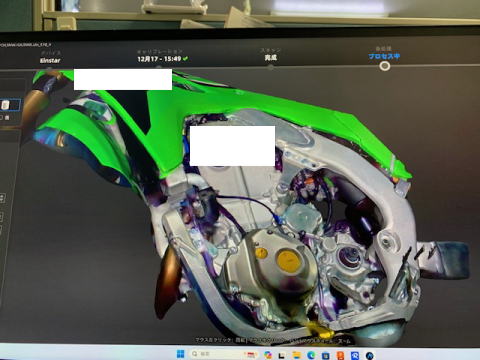Launch Microsoft Edge from the taskbar
The height and width of the screenshot is (360, 480).
coord(311,355)
